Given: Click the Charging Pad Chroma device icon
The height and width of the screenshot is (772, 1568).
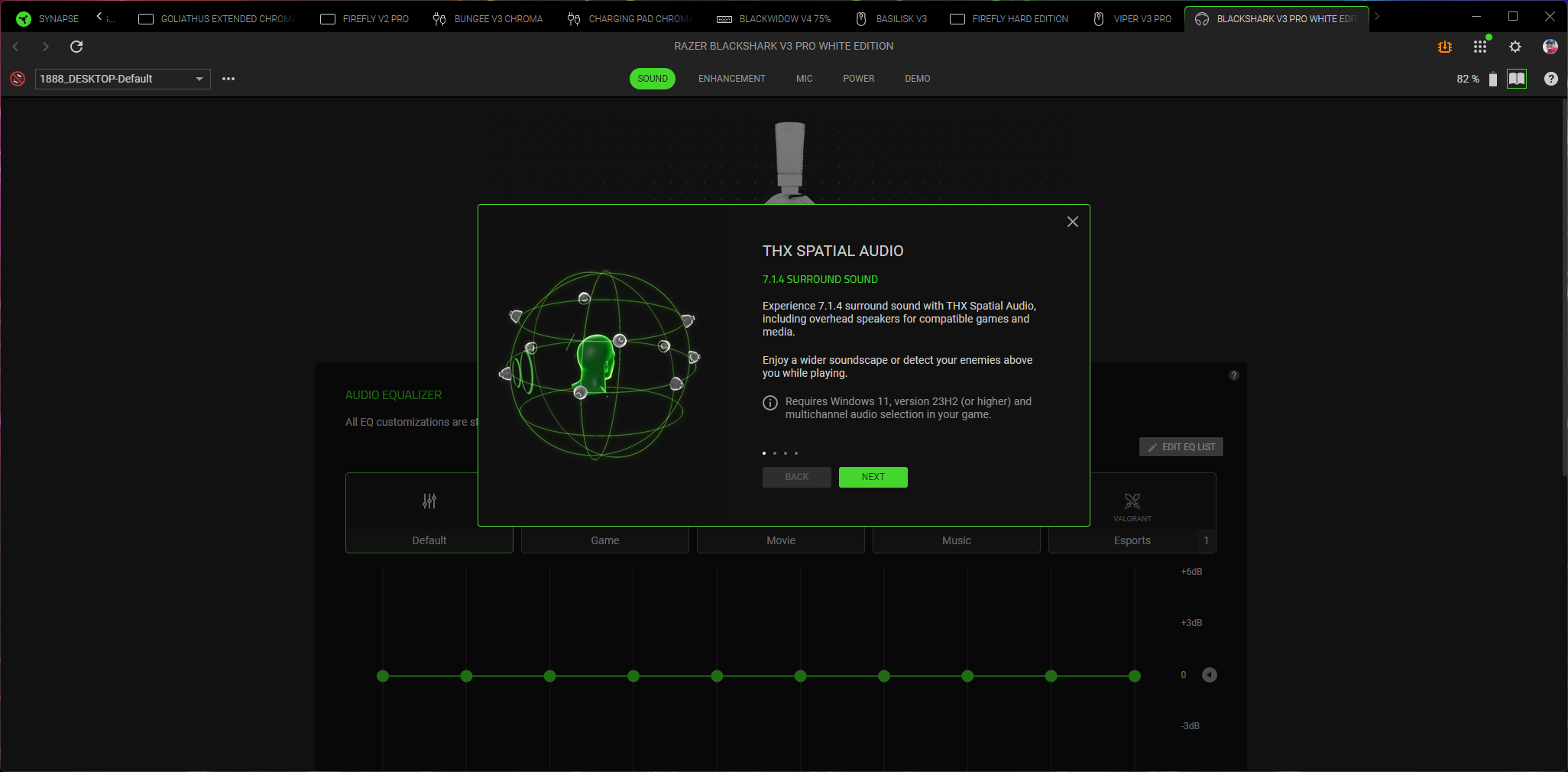Looking at the screenshot, I should point(574,19).
